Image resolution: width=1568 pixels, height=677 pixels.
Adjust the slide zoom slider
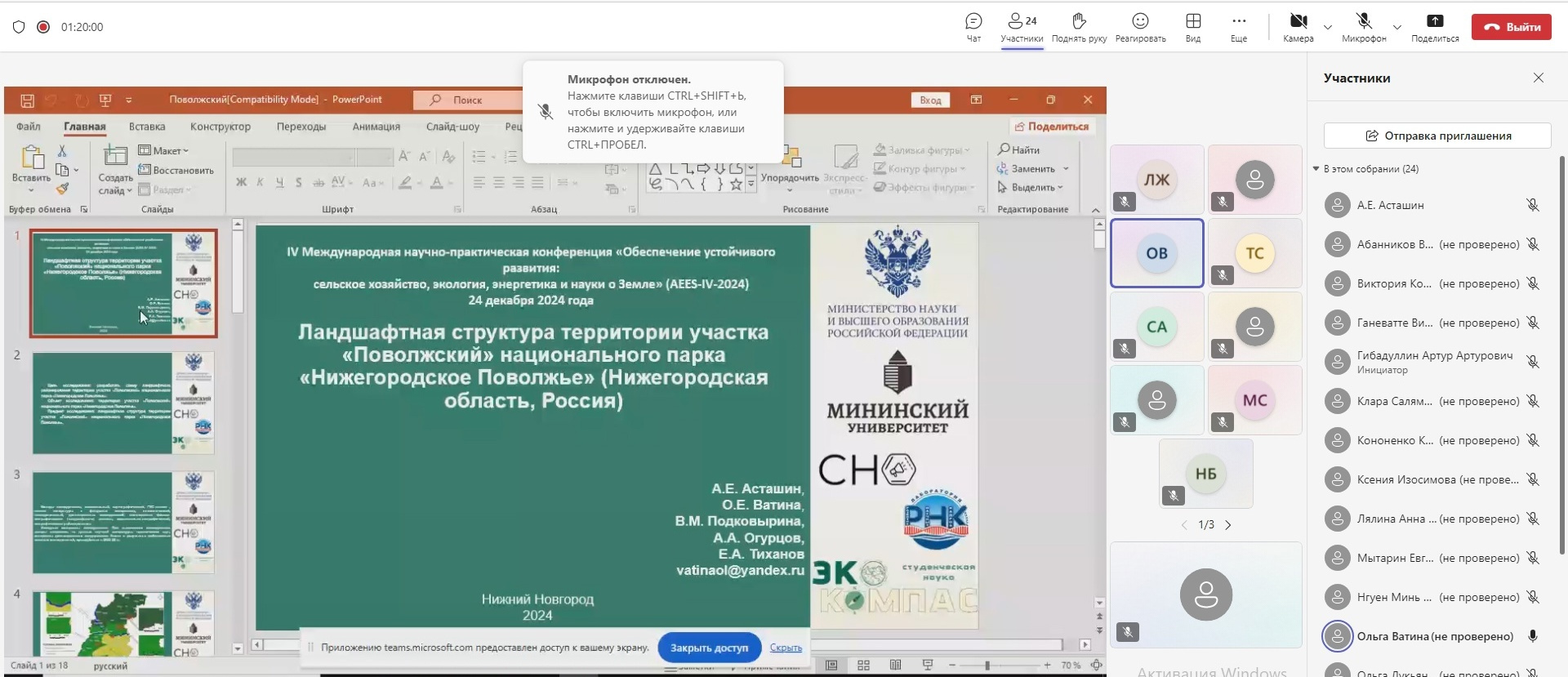(987, 666)
